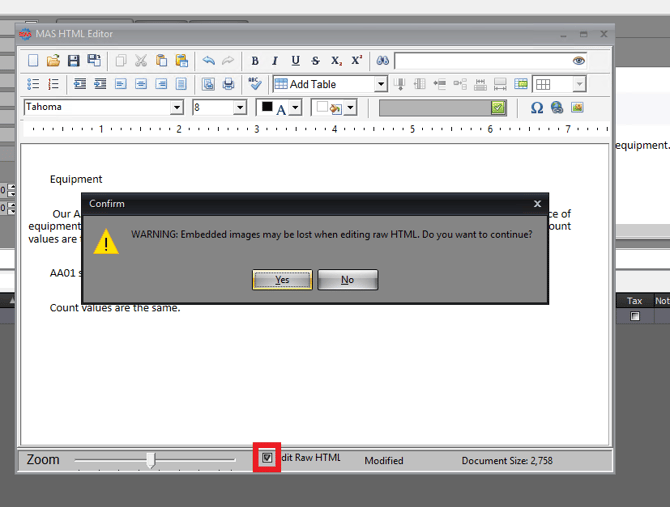The width and height of the screenshot is (670, 507).
Task: Insert special character with Omega icon
Action: (x=537, y=107)
